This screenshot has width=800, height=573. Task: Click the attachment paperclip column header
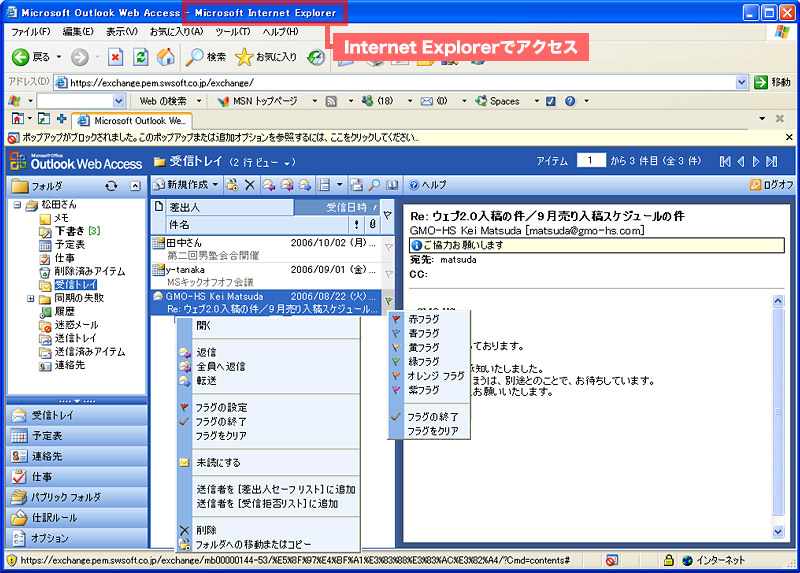pyautogui.click(x=373, y=224)
